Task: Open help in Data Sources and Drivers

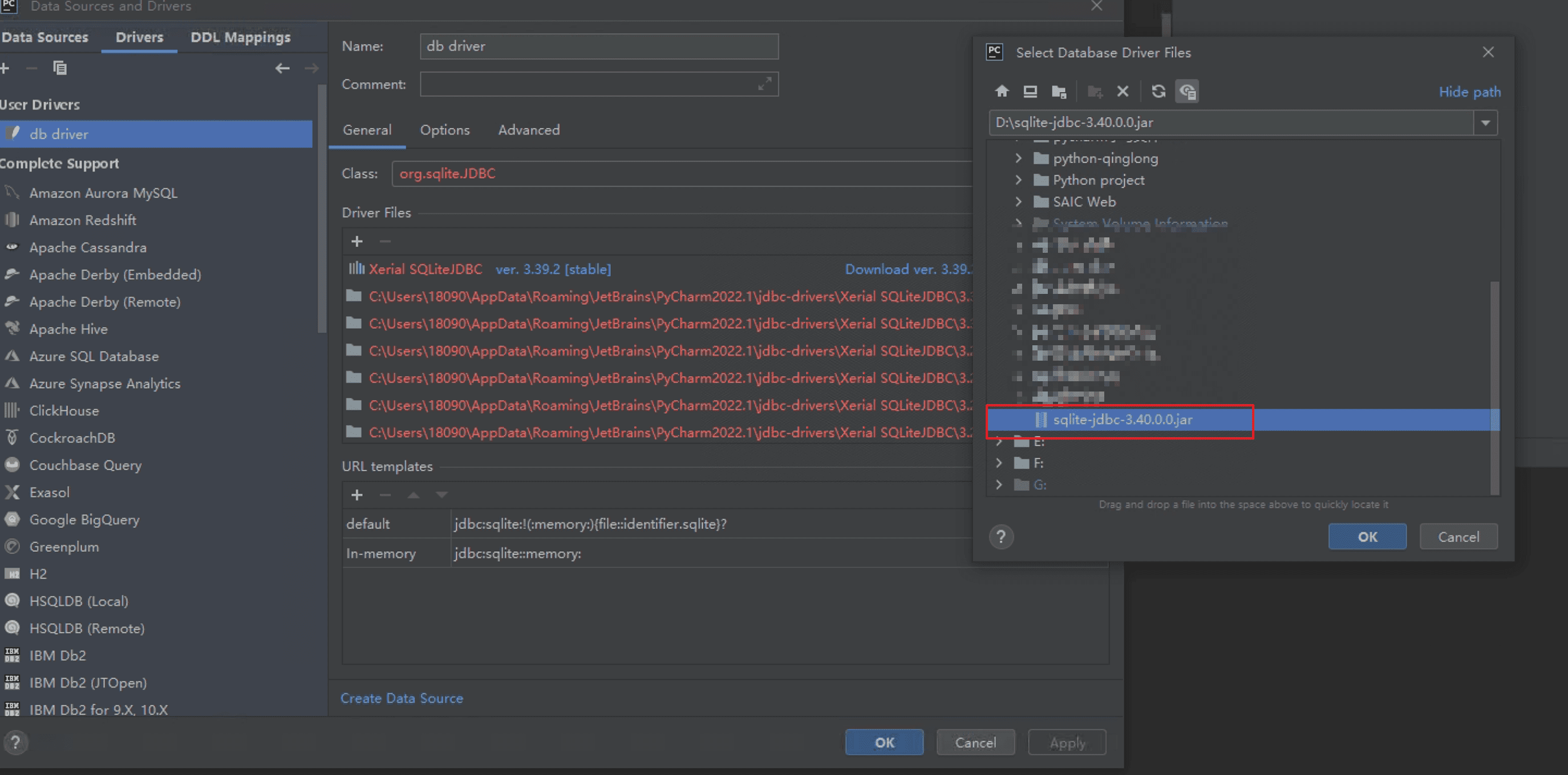Action: pyautogui.click(x=15, y=742)
